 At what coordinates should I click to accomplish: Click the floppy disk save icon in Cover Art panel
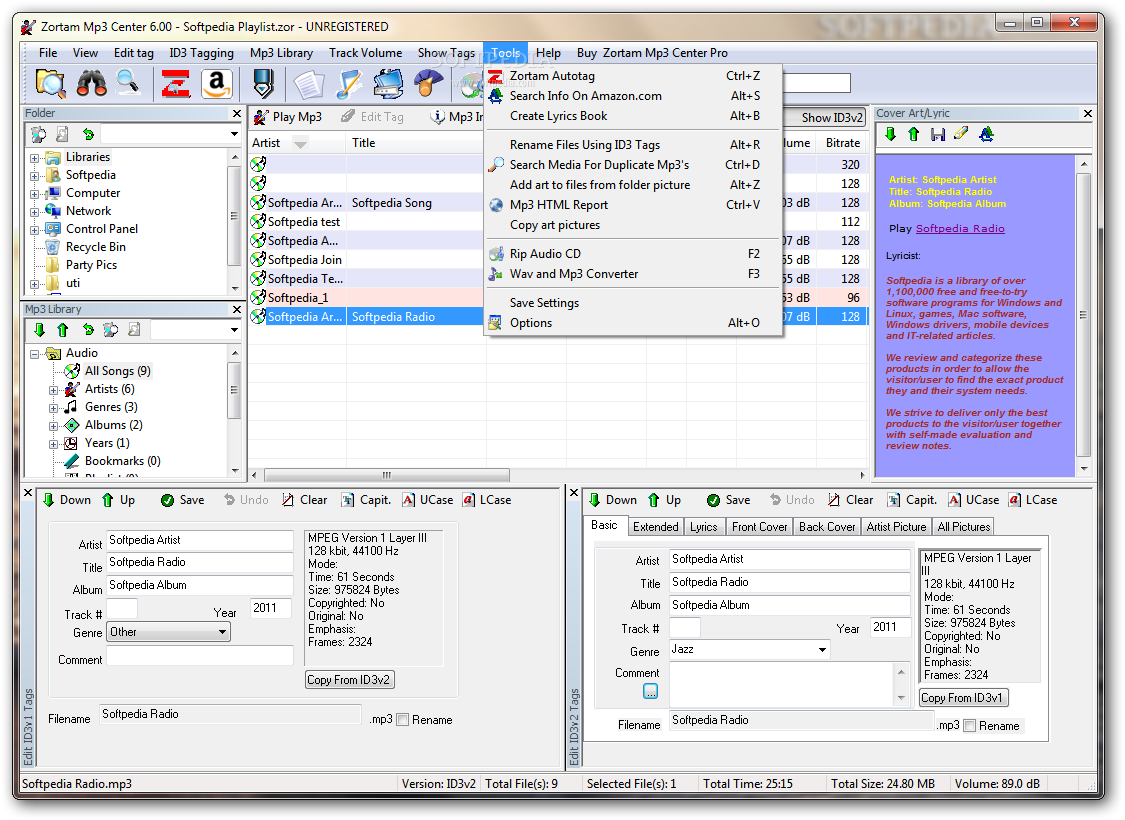937,134
